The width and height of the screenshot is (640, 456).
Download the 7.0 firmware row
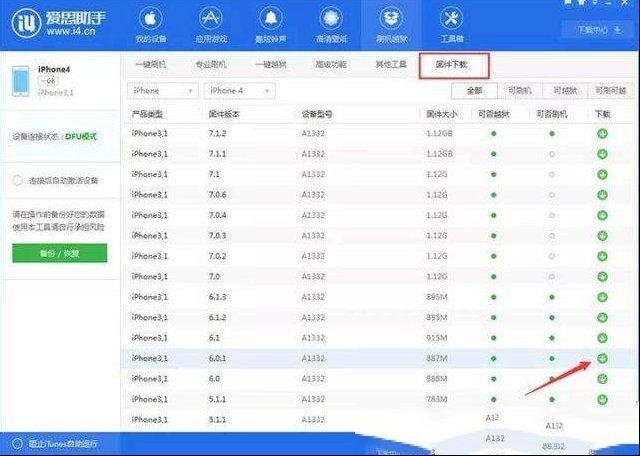(x=602, y=276)
